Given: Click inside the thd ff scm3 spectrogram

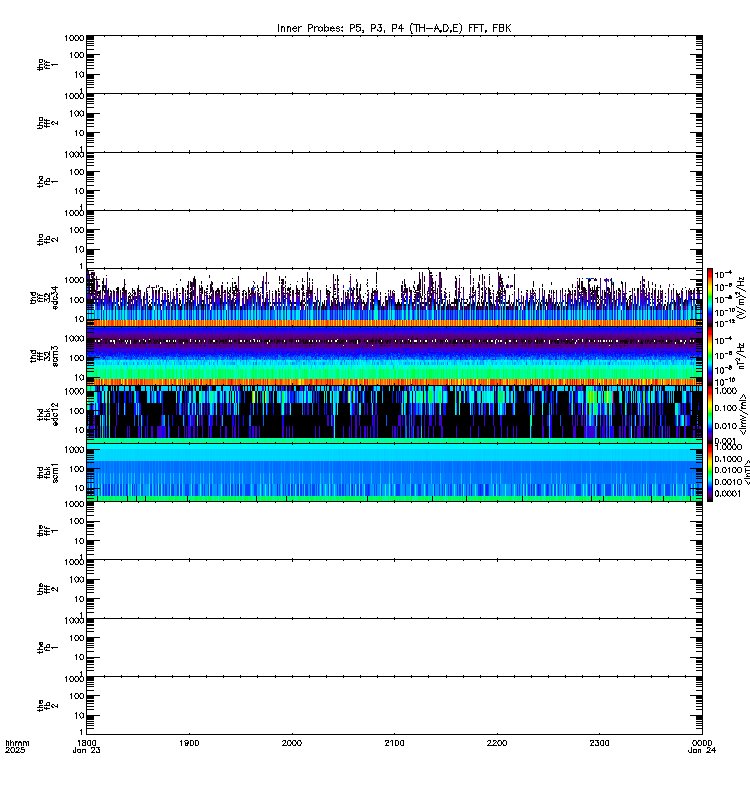Looking at the screenshot, I should click(x=394, y=356).
